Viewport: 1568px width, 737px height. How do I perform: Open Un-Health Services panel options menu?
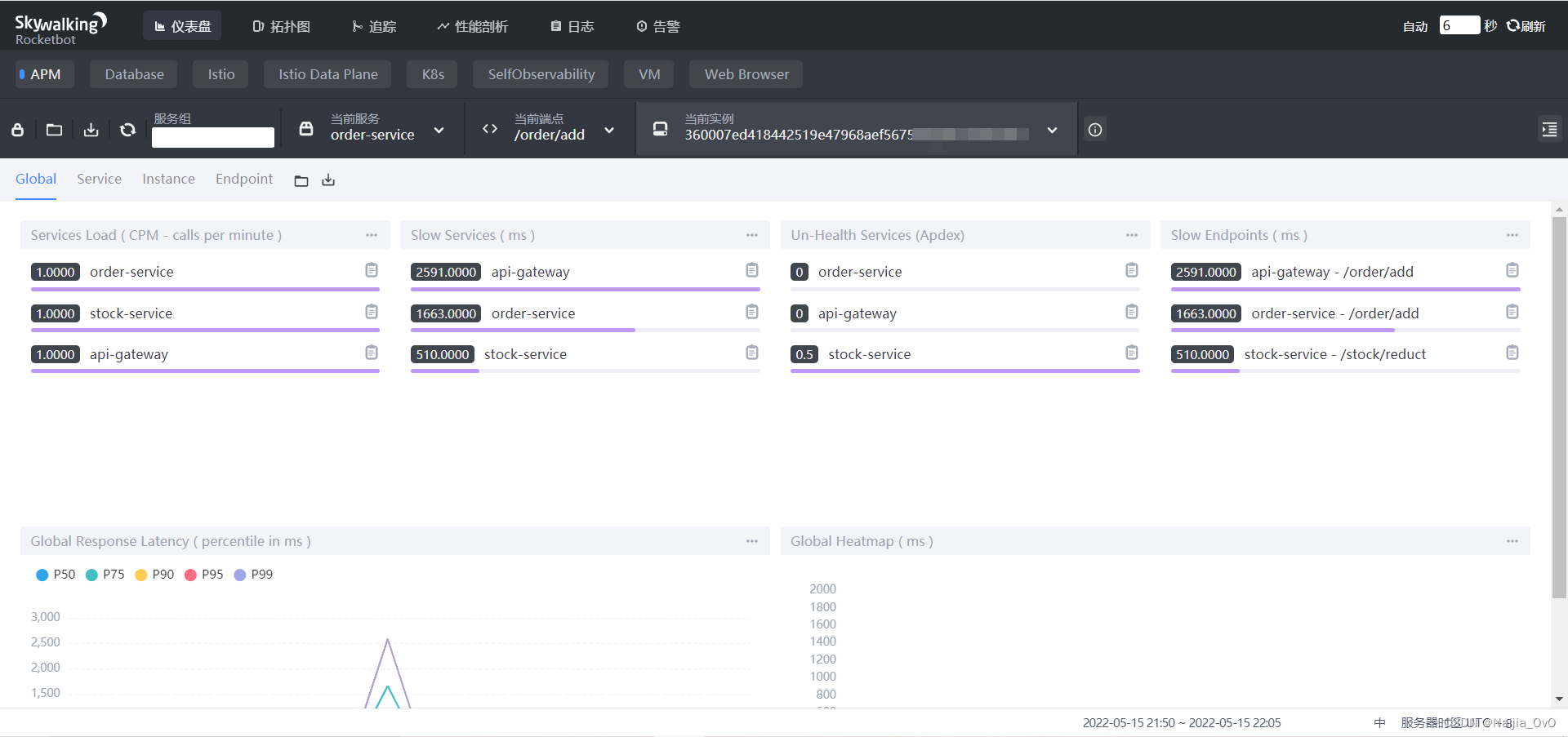(x=1132, y=235)
